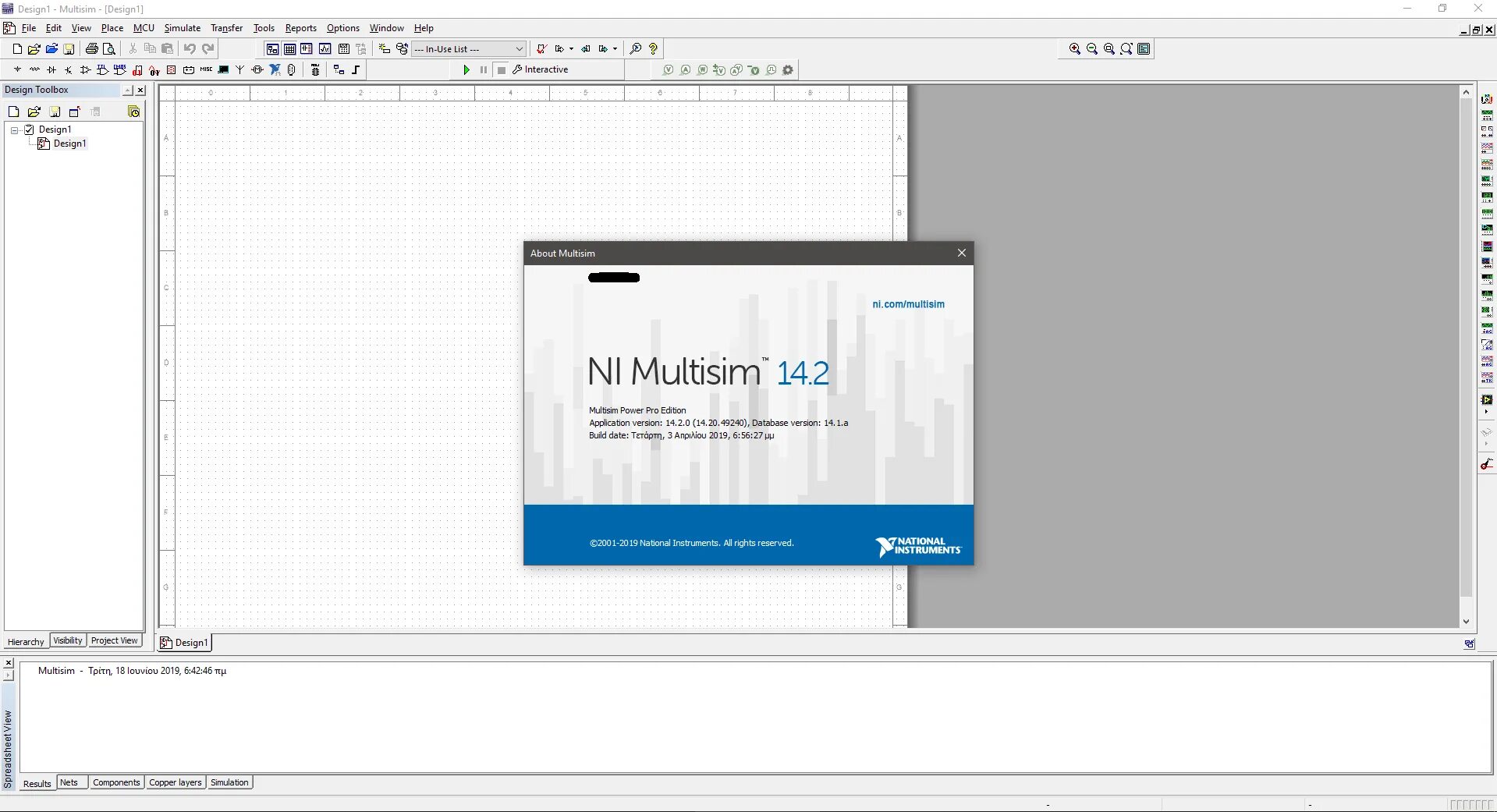
Task: Activate the Zoom In tool
Action: [x=1073, y=48]
